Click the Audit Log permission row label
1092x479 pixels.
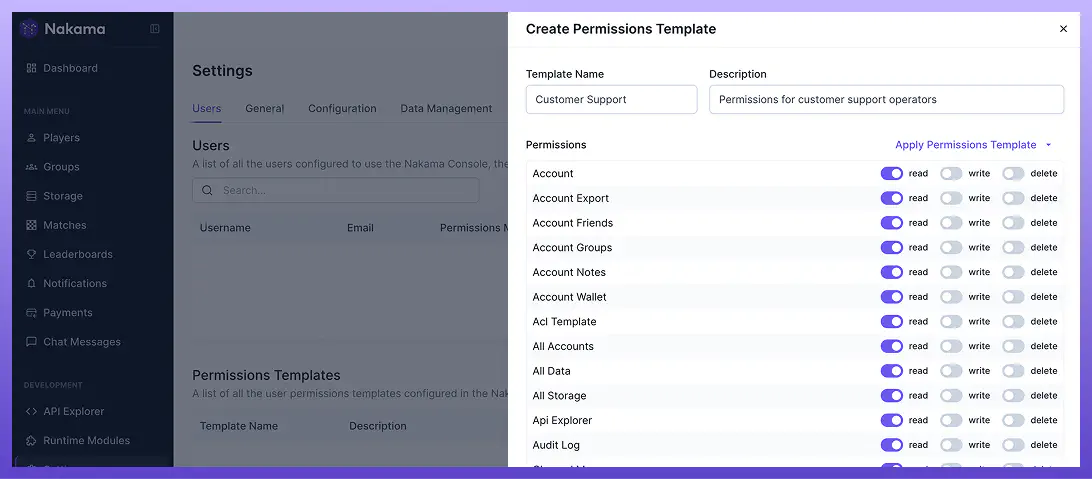(556, 445)
